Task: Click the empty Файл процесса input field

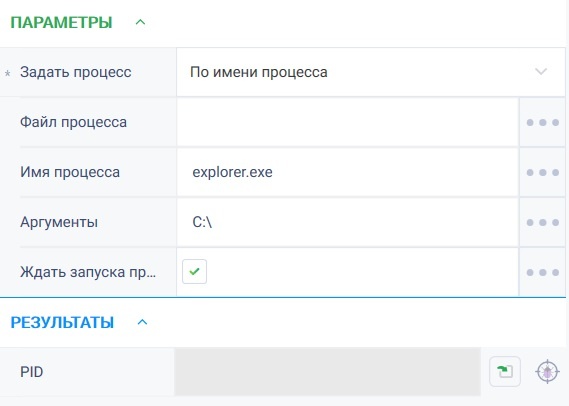Action: pyautogui.click(x=347, y=122)
